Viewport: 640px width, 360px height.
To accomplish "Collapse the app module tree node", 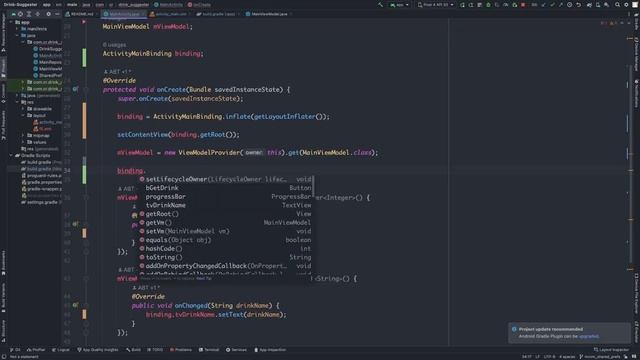I will (x=11, y=22).
